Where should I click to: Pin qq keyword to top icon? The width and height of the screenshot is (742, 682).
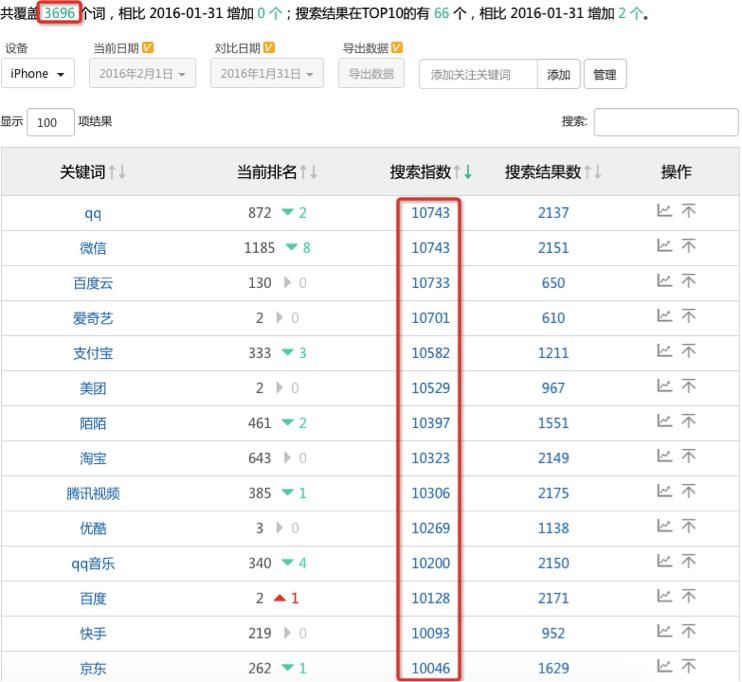[689, 211]
